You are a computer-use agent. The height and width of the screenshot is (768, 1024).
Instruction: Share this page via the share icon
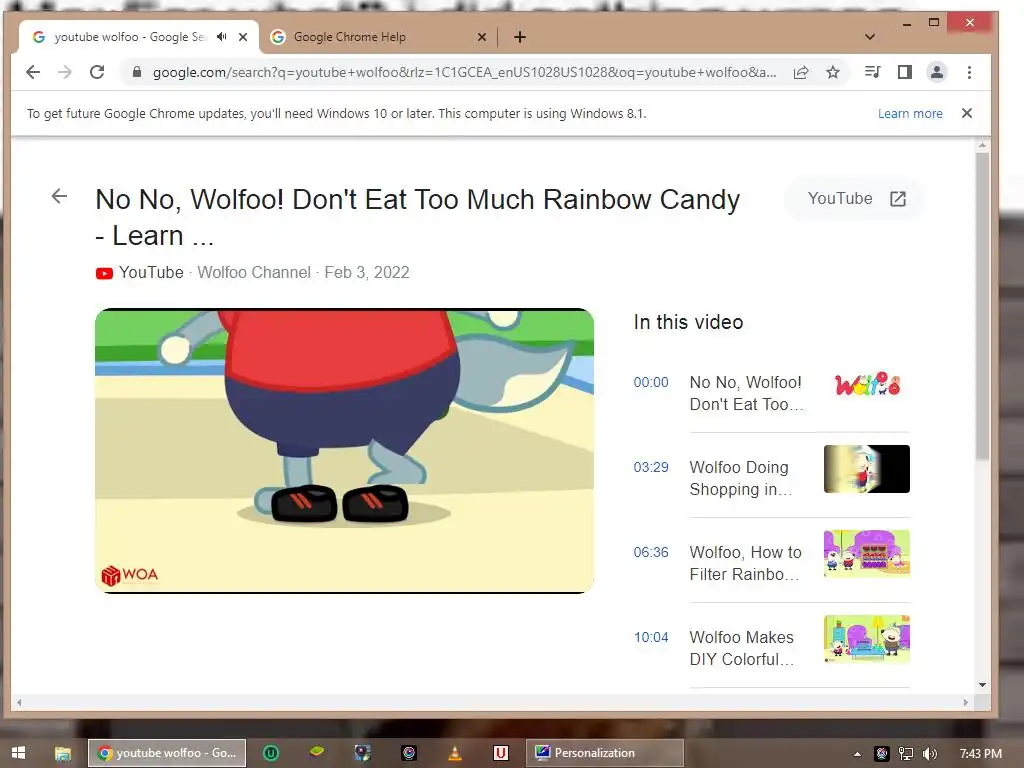[x=801, y=72]
